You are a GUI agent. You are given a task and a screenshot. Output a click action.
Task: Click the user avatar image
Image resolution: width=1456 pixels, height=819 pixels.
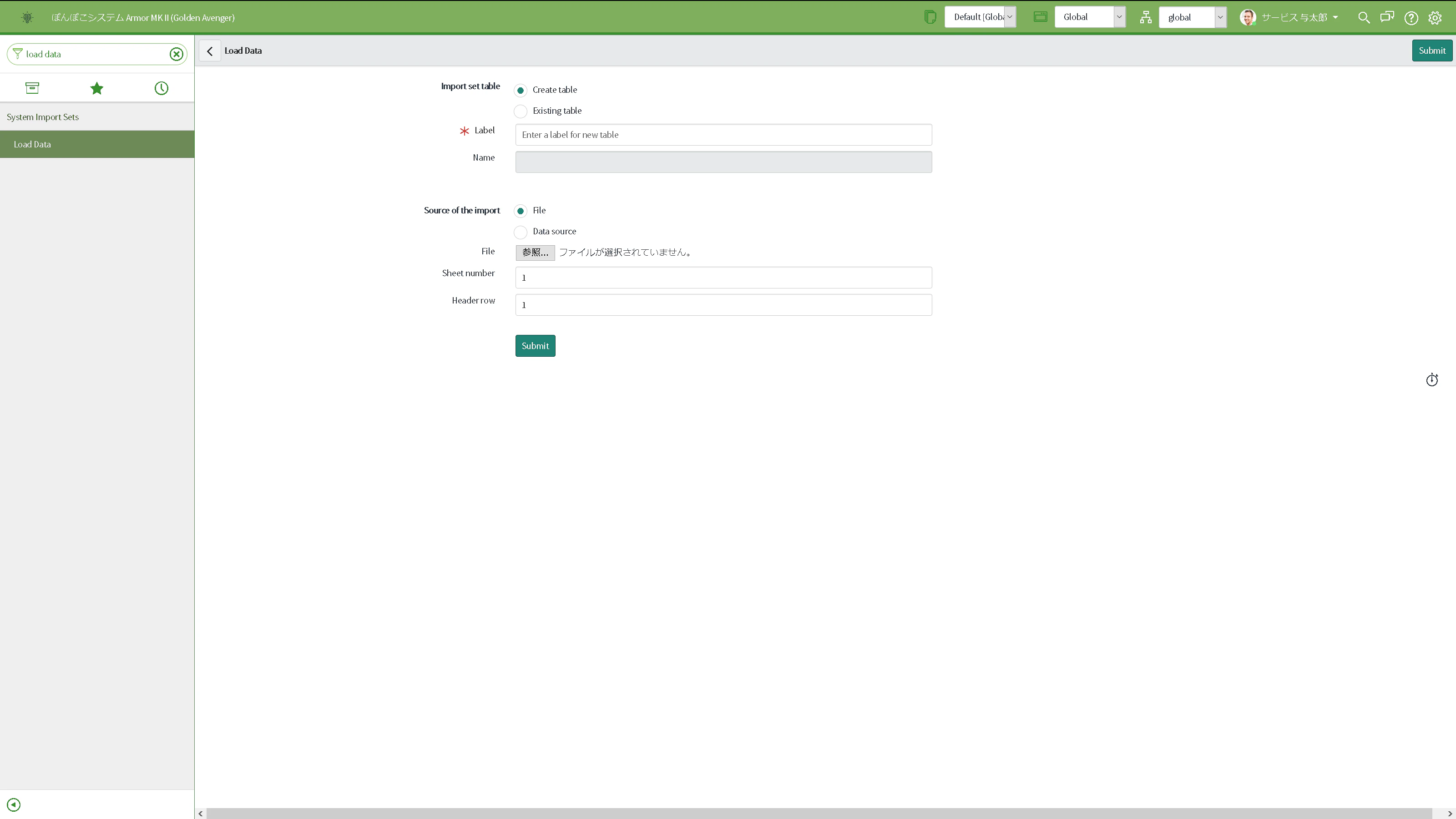point(1248,18)
